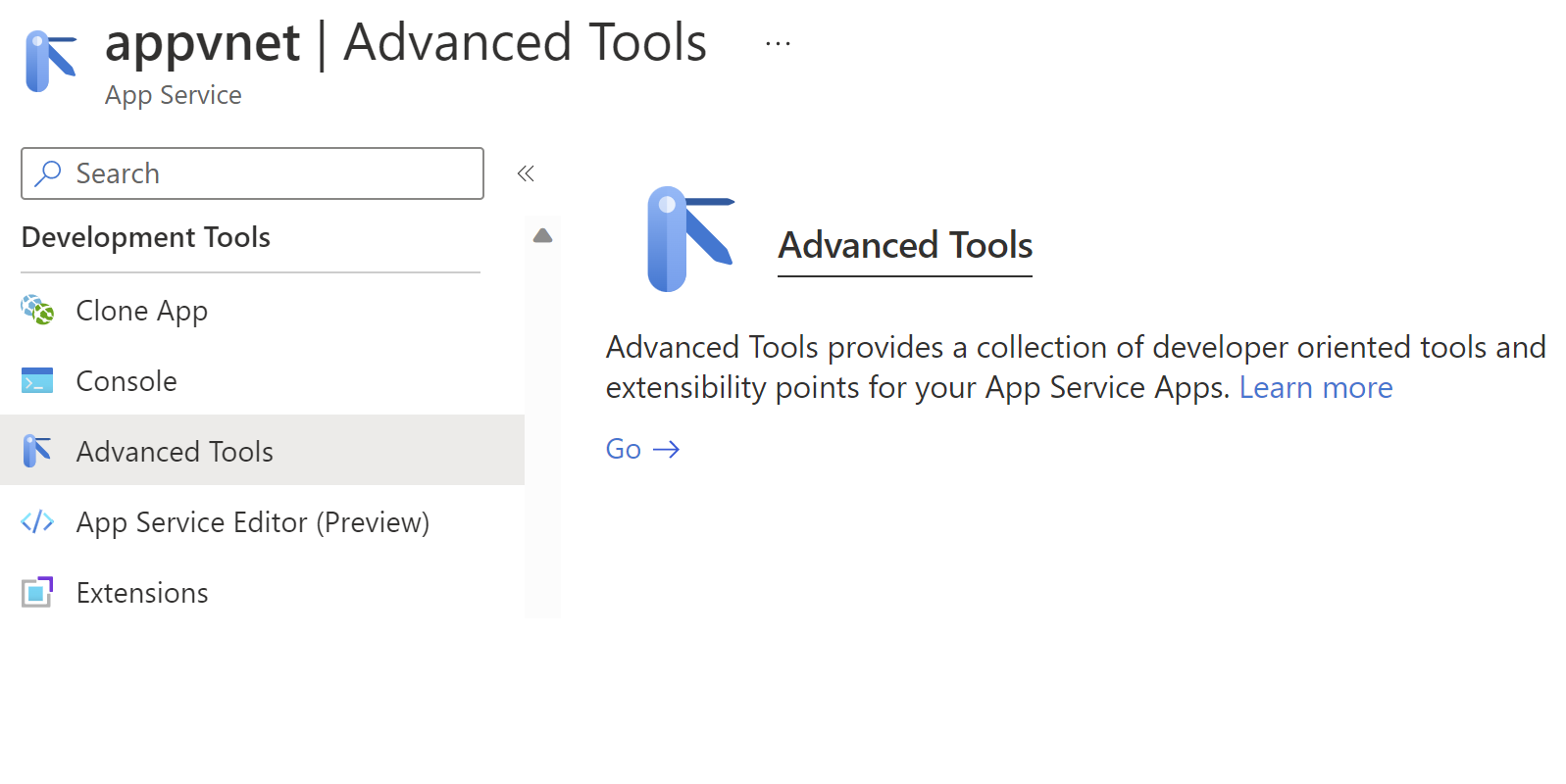Click the Learn more link
The height and width of the screenshot is (784, 1566).
pyautogui.click(x=1315, y=387)
